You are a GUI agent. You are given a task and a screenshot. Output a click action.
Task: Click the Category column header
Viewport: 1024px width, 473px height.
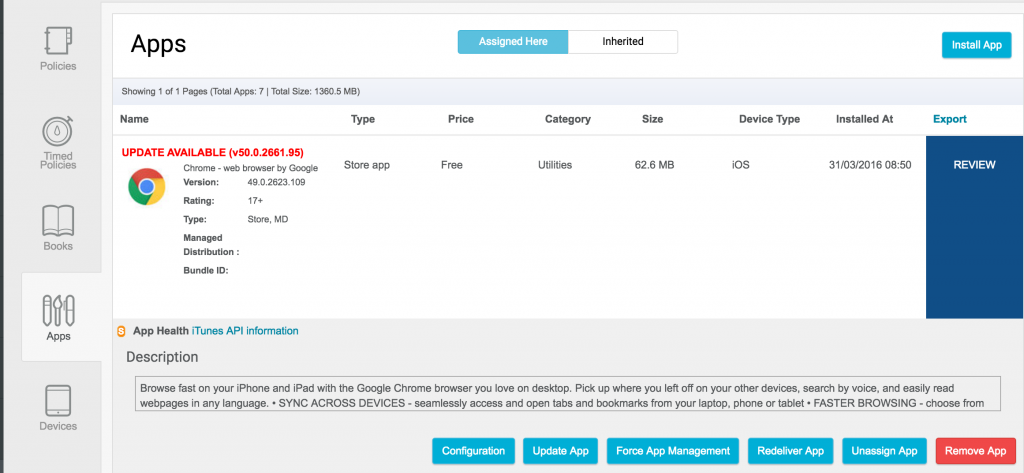pyautogui.click(x=568, y=119)
